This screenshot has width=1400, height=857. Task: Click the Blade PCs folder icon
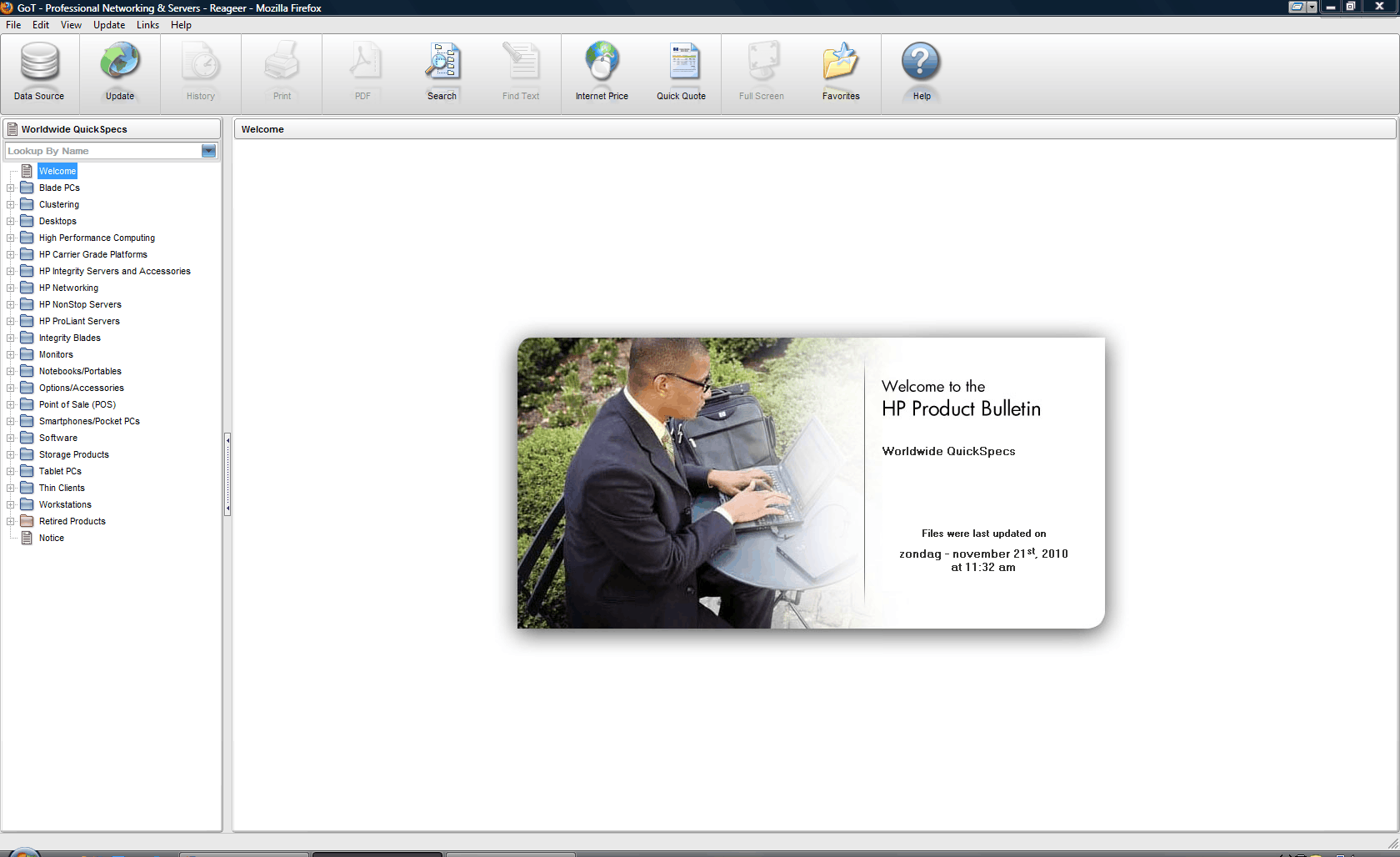coord(27,188)
